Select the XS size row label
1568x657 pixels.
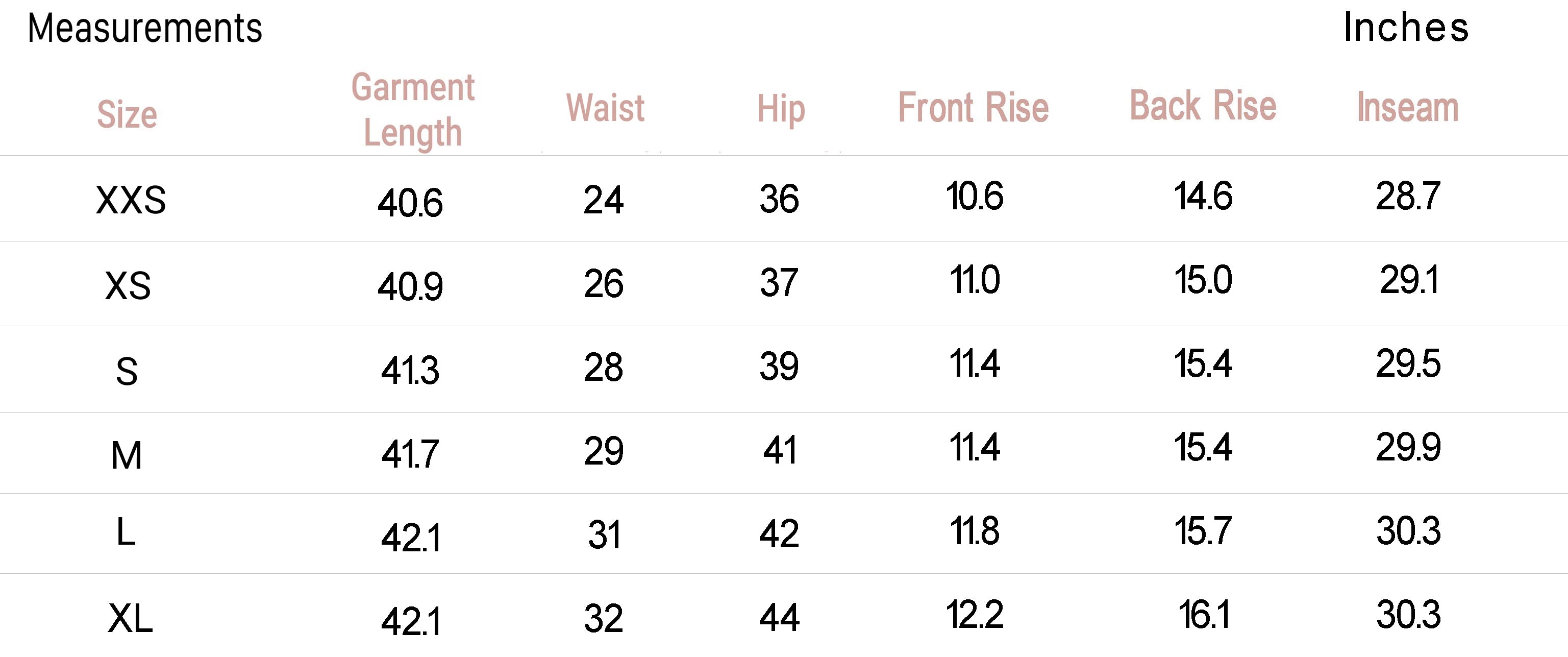tap(128, 285)
